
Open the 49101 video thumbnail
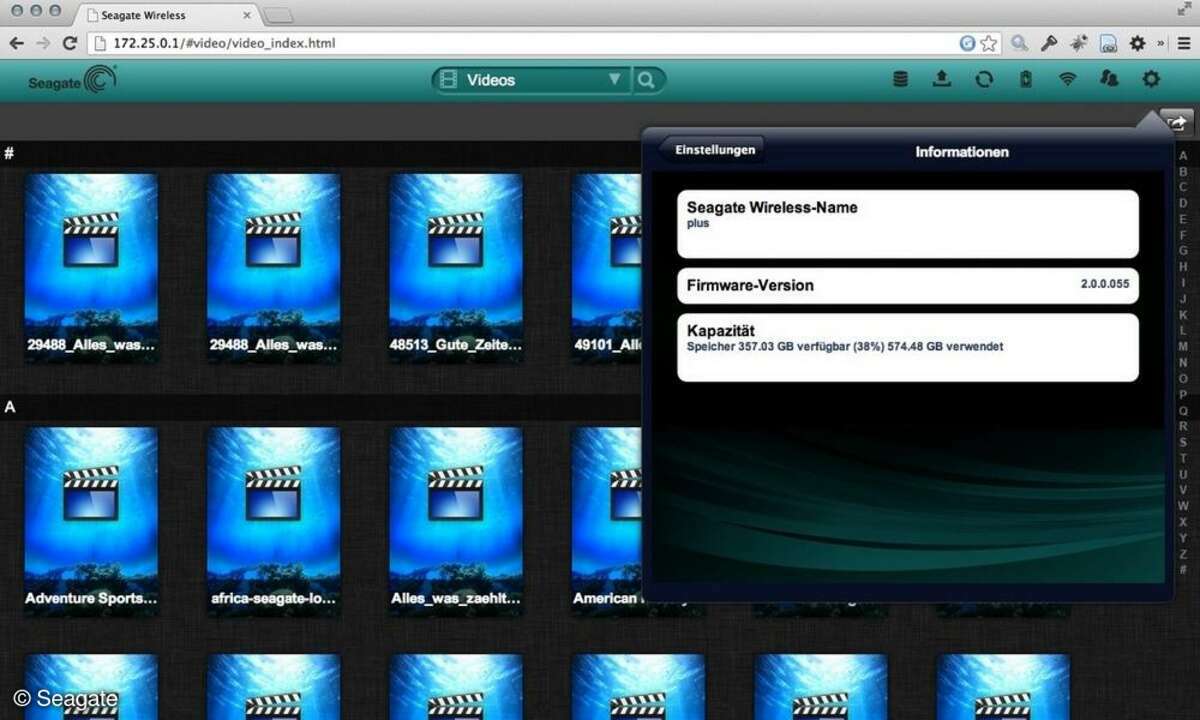tap(607, 268)
